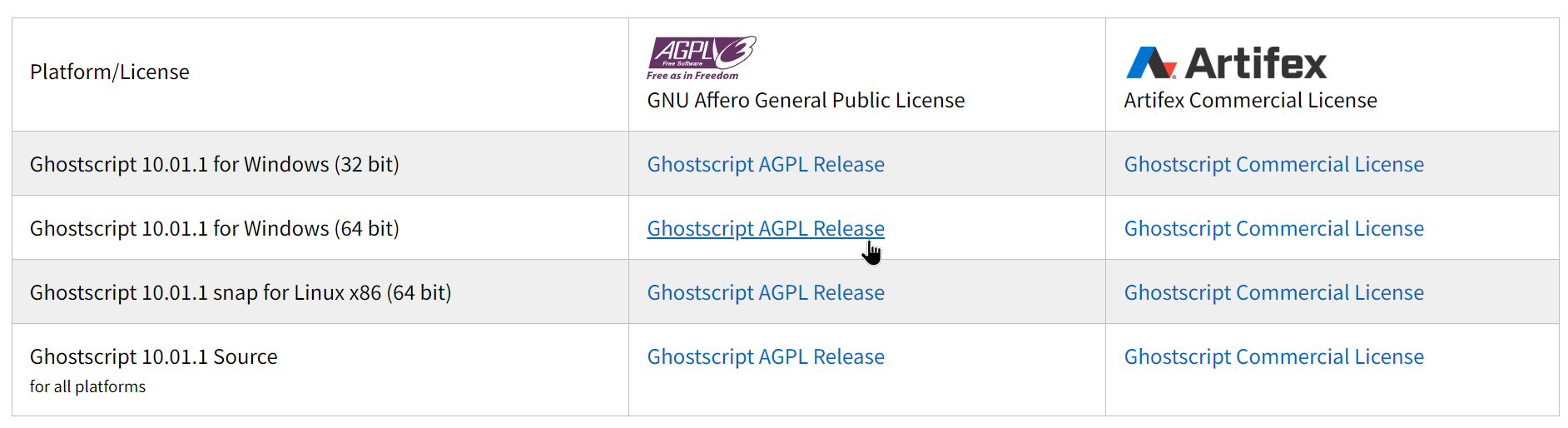Select Ghostscript 10.01.1 for Windows (64 bit) row label
This screenshot has width=1568, height=428.
(215, 228)
